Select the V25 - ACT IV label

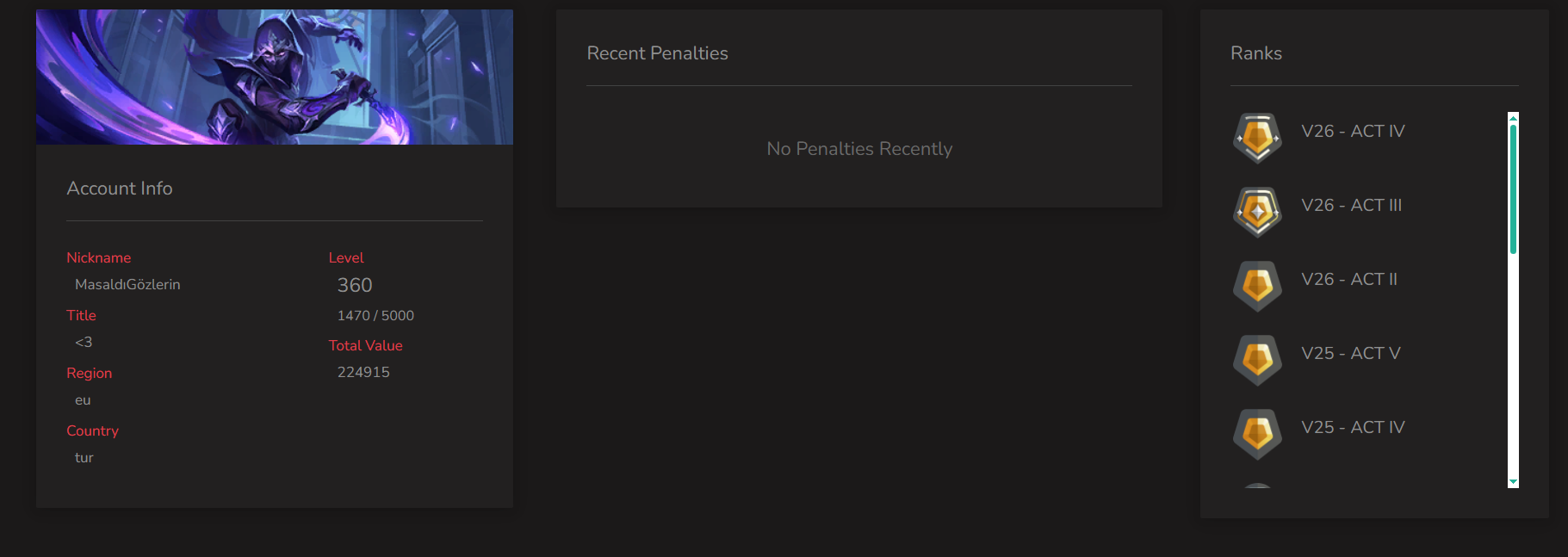(x=1353, y=427)
